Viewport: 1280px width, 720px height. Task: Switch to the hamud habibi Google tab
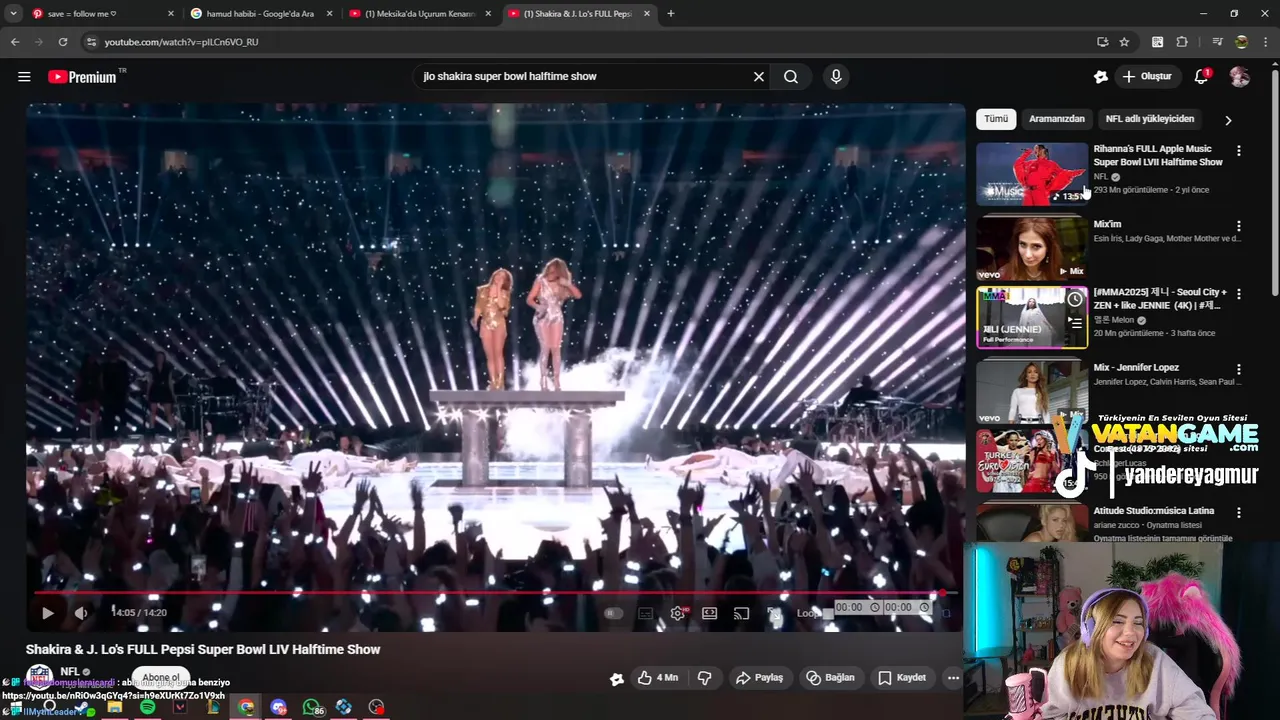click(262, 14)
